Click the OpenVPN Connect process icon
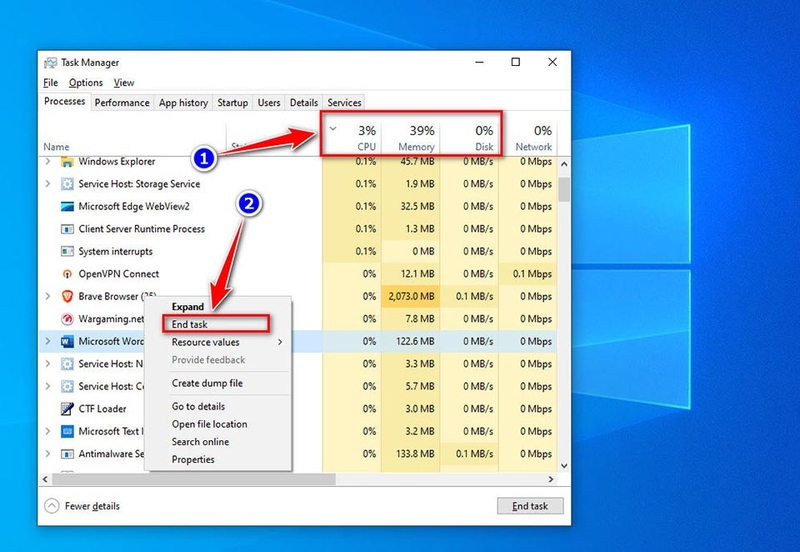This screenshot has width=800, height=552. pyautogui.click(x=67, y=274)
